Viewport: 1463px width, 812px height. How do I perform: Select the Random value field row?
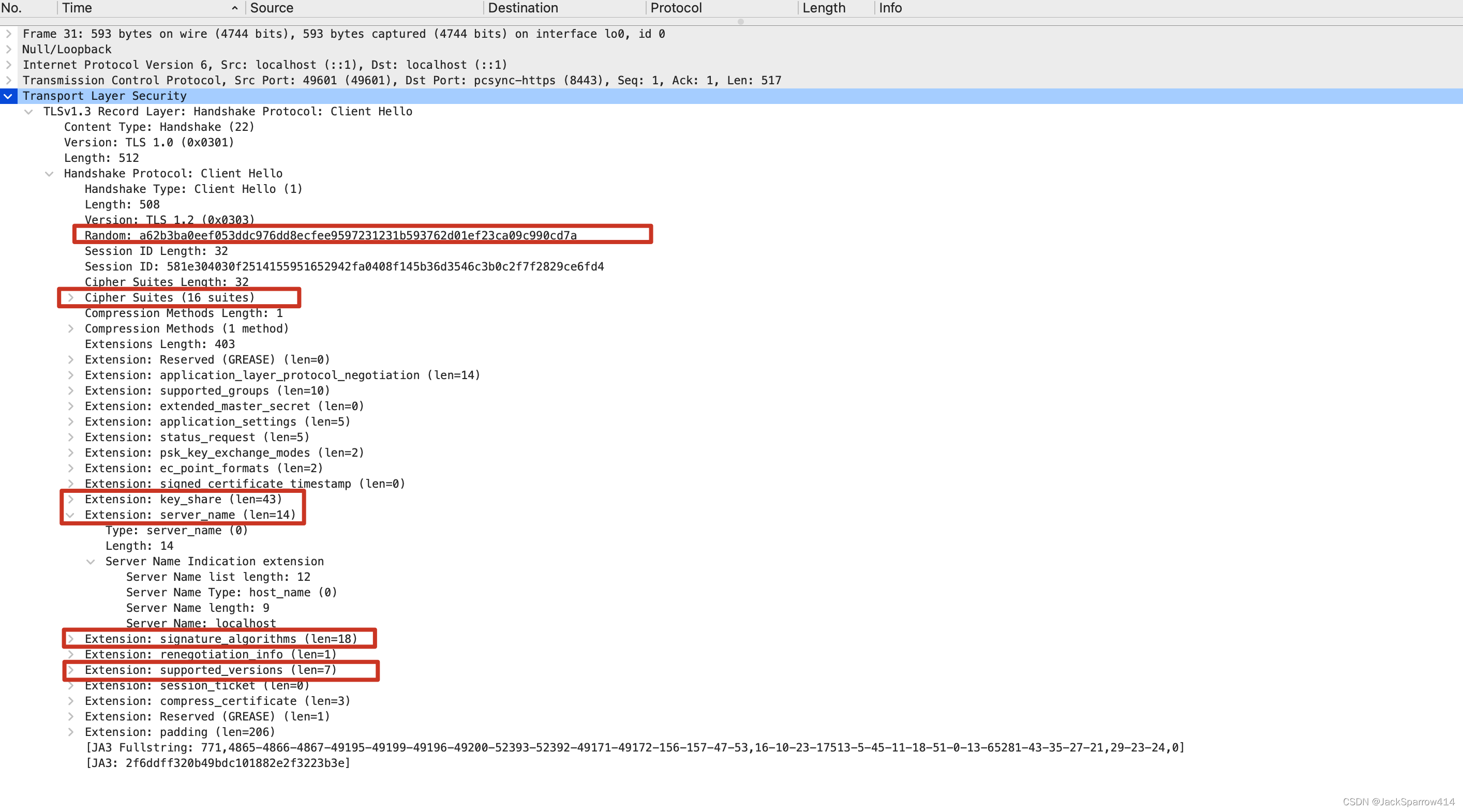(x=331, y=236)
